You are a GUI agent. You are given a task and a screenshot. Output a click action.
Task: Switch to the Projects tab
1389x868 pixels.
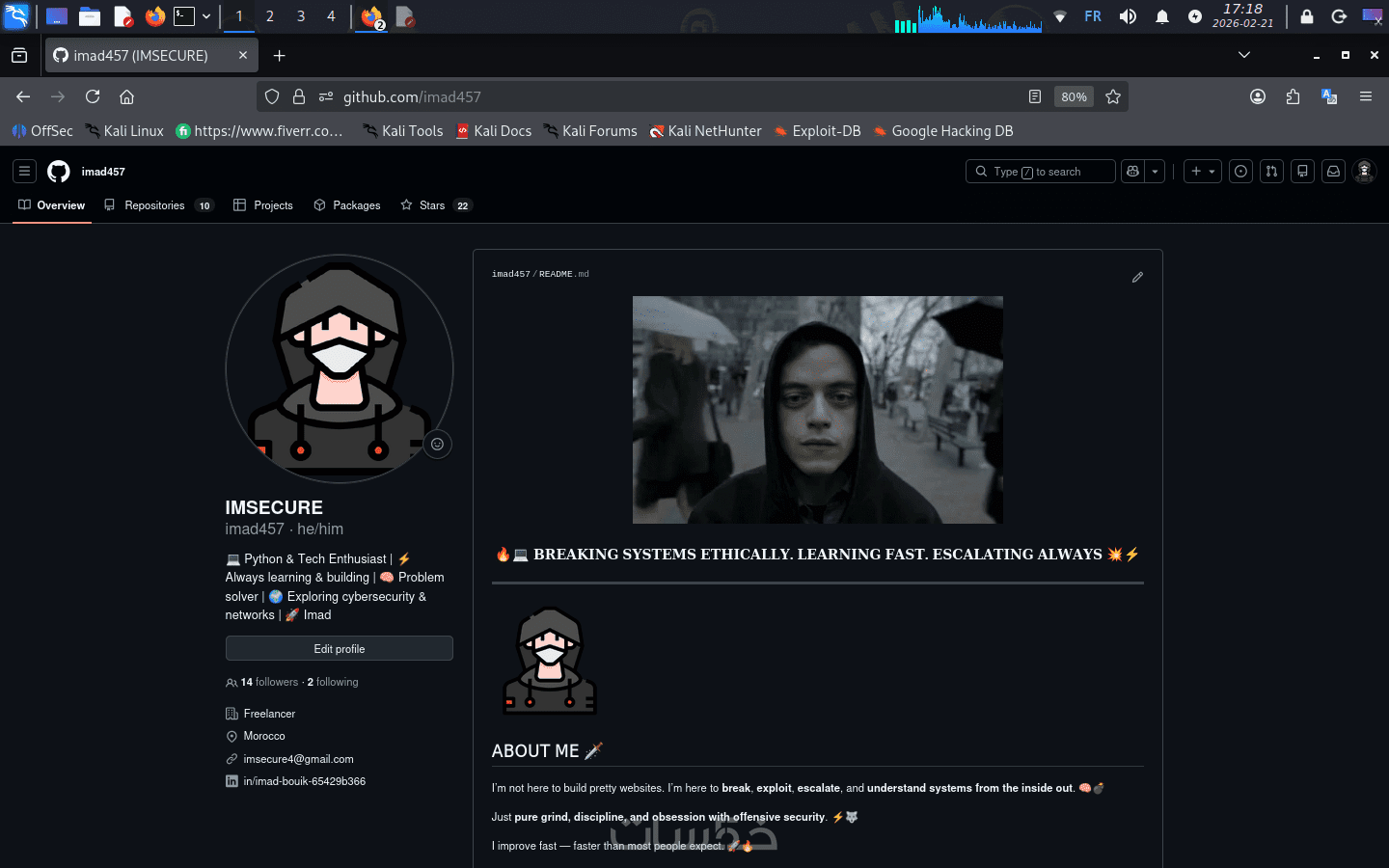[x=263, y=205]
